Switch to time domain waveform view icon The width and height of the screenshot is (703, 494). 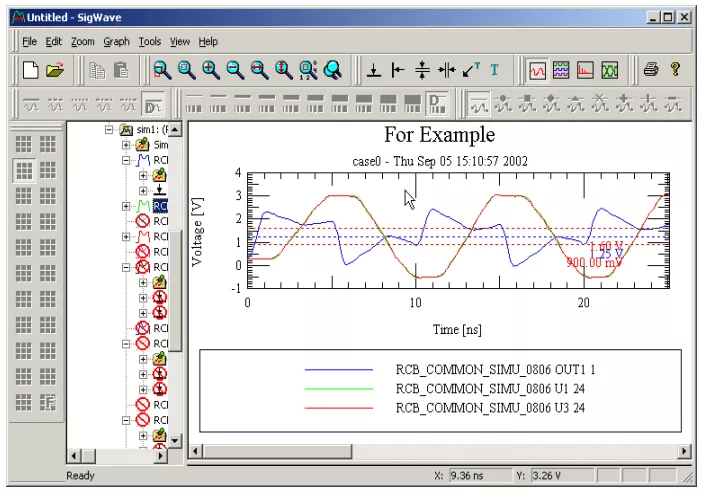pyautogui.click(x=537, y=70)
